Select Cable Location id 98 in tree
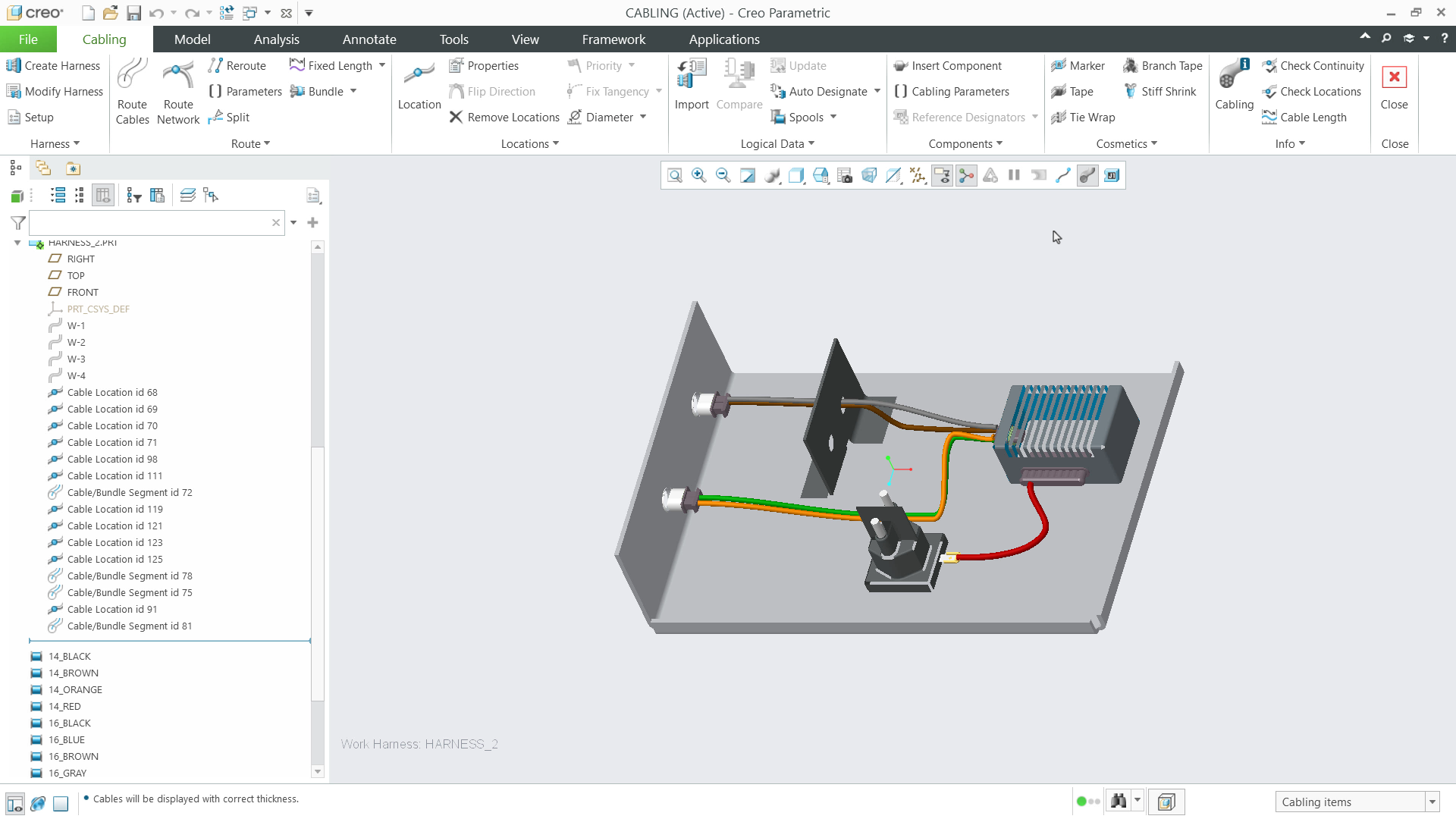This screenshot has width=1456, height=819. pyautogui.click(x=112, y=459)
